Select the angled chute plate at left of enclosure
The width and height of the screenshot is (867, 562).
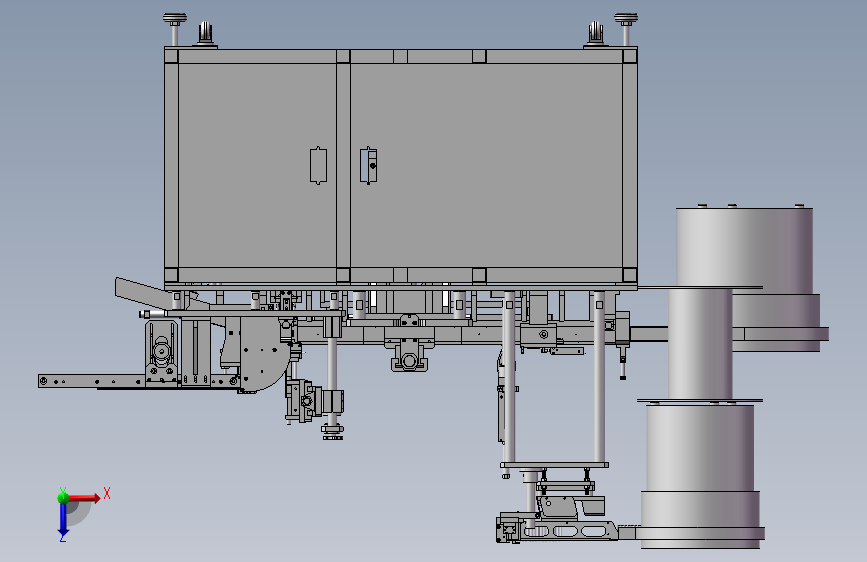(143, 294)
